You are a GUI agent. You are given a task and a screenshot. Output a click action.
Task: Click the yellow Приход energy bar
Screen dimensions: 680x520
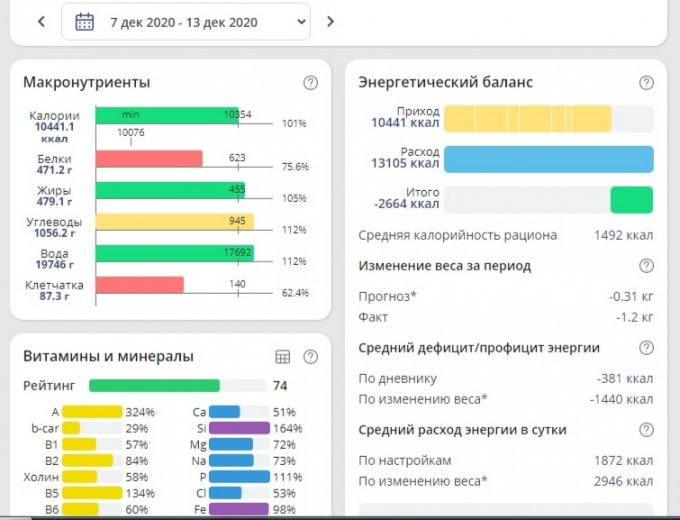click(527, 118)
